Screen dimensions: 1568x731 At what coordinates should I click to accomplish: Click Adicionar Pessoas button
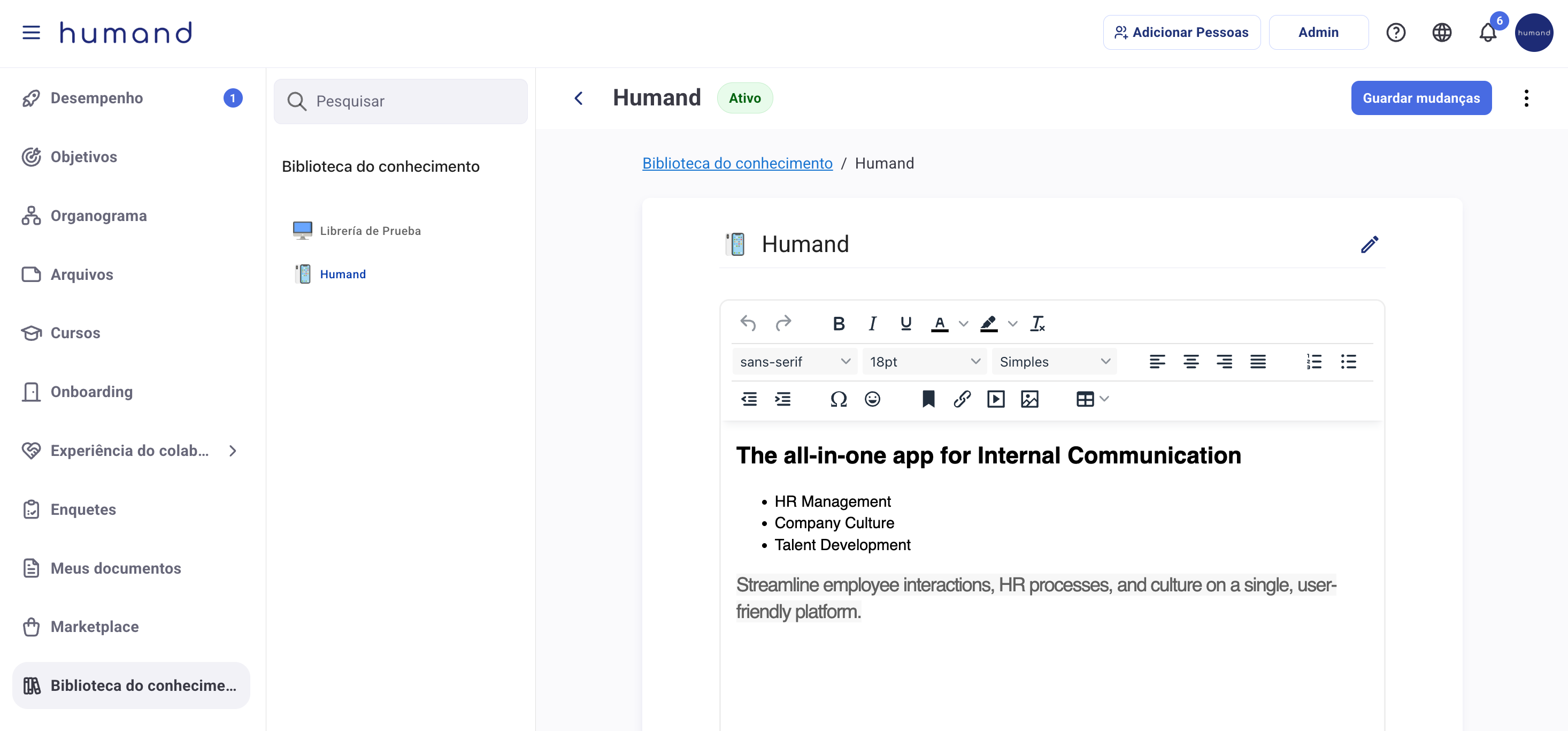click(1181, 32)
